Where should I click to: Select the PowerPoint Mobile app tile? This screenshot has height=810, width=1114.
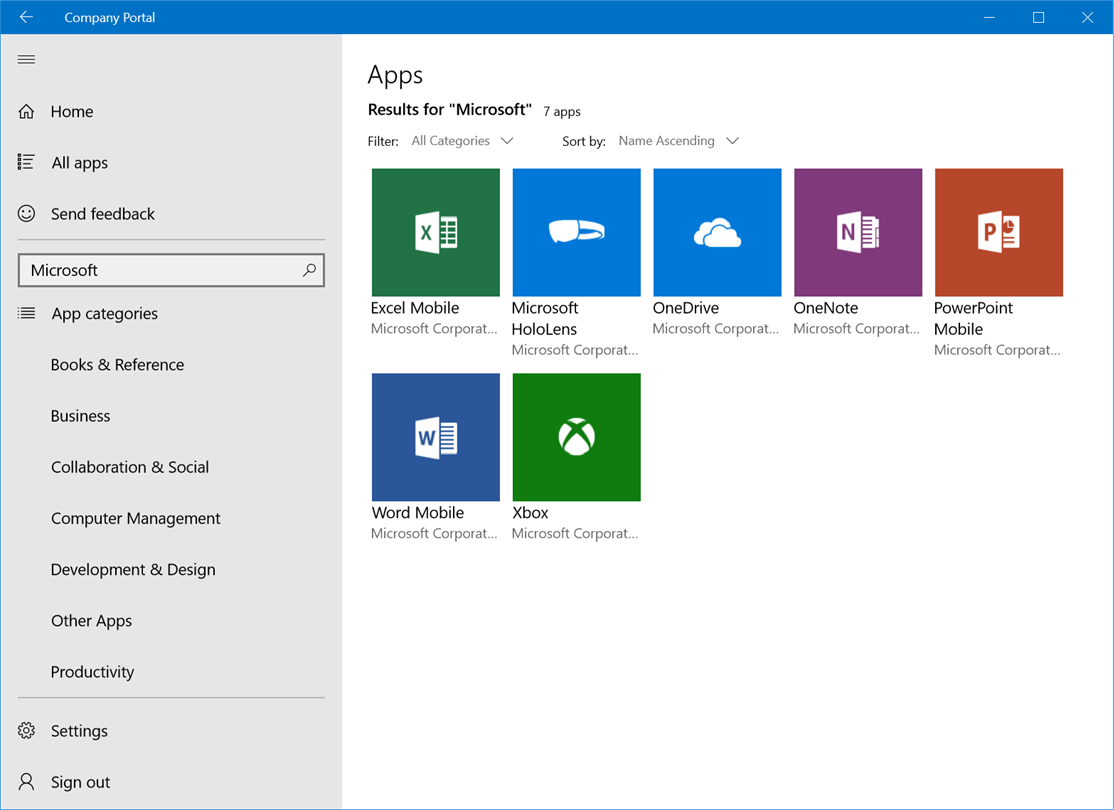[998, 232]
